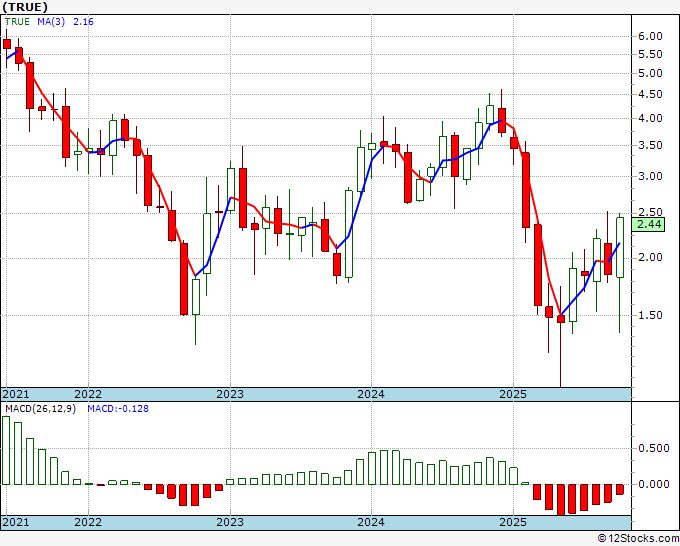
Task: Select 2021 on the price chart timeline
Action: (x=16, y=394)
